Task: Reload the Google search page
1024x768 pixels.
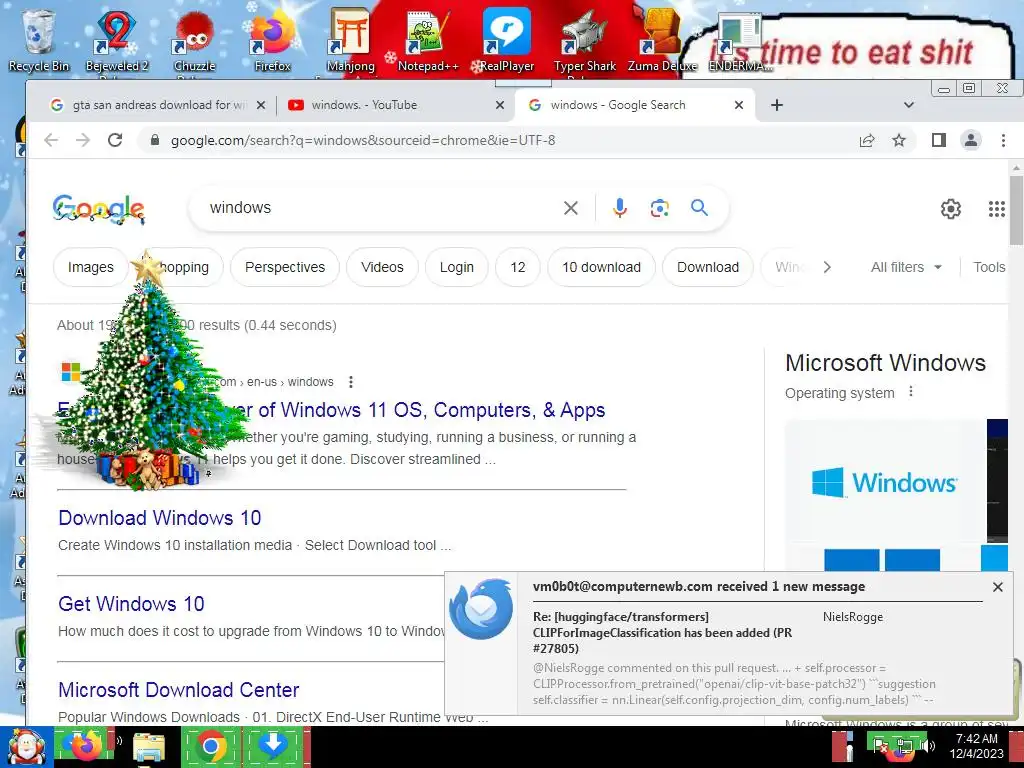Action: click(x=115, y=140)
